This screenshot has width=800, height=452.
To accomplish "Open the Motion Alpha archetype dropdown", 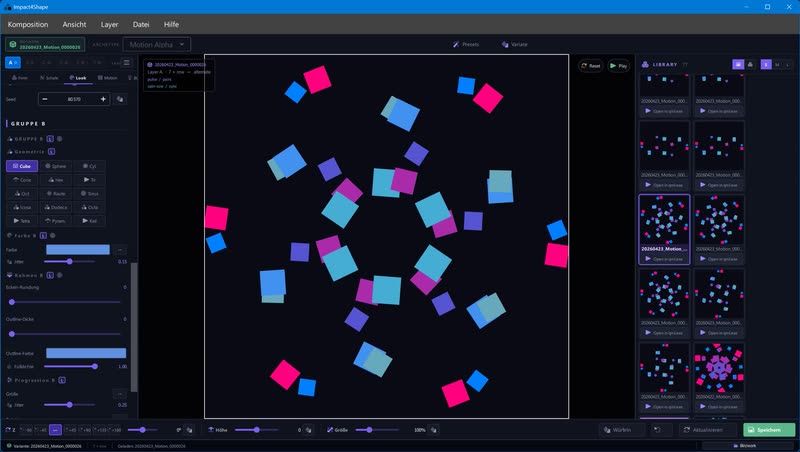I will [157, 44].
